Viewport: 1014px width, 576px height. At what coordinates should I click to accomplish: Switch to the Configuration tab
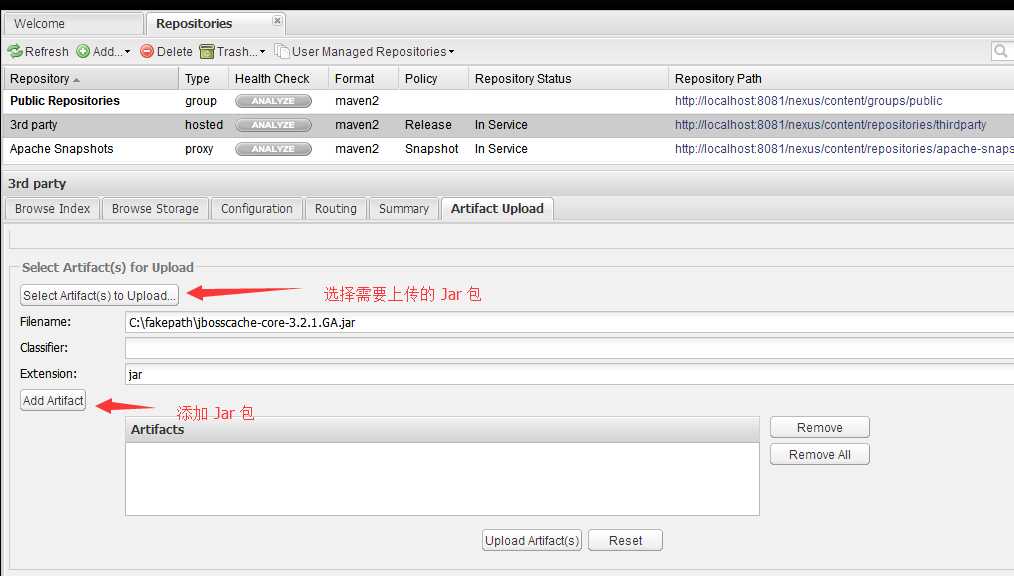coord(257,209)
